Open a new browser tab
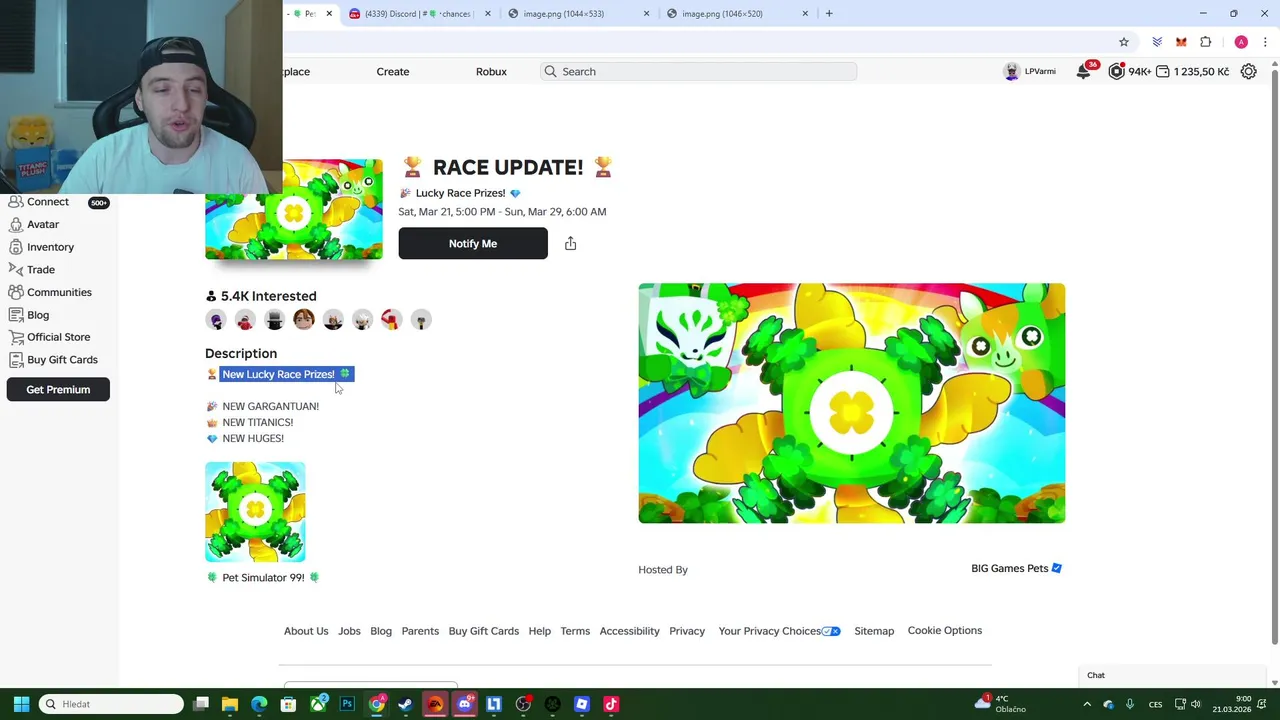 [829, 14]
